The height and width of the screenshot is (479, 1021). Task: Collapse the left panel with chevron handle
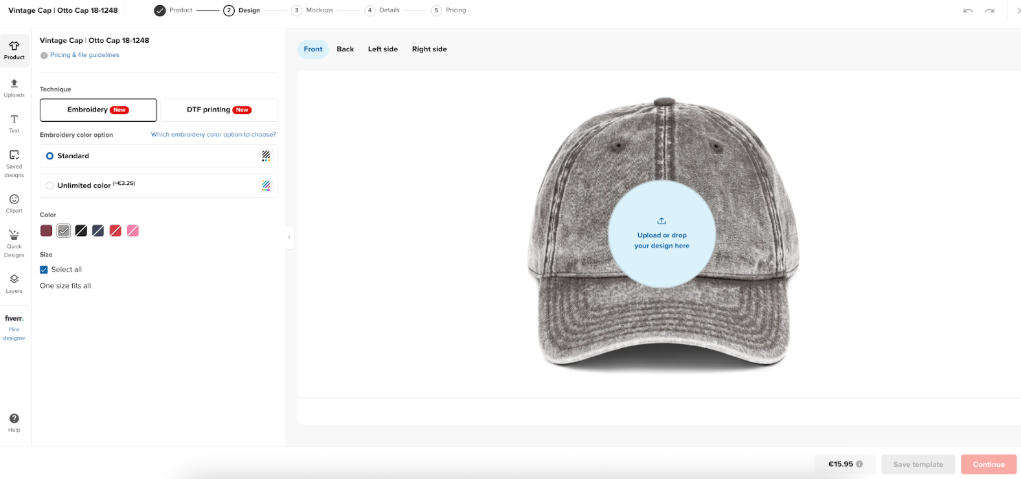coord(289,237)
